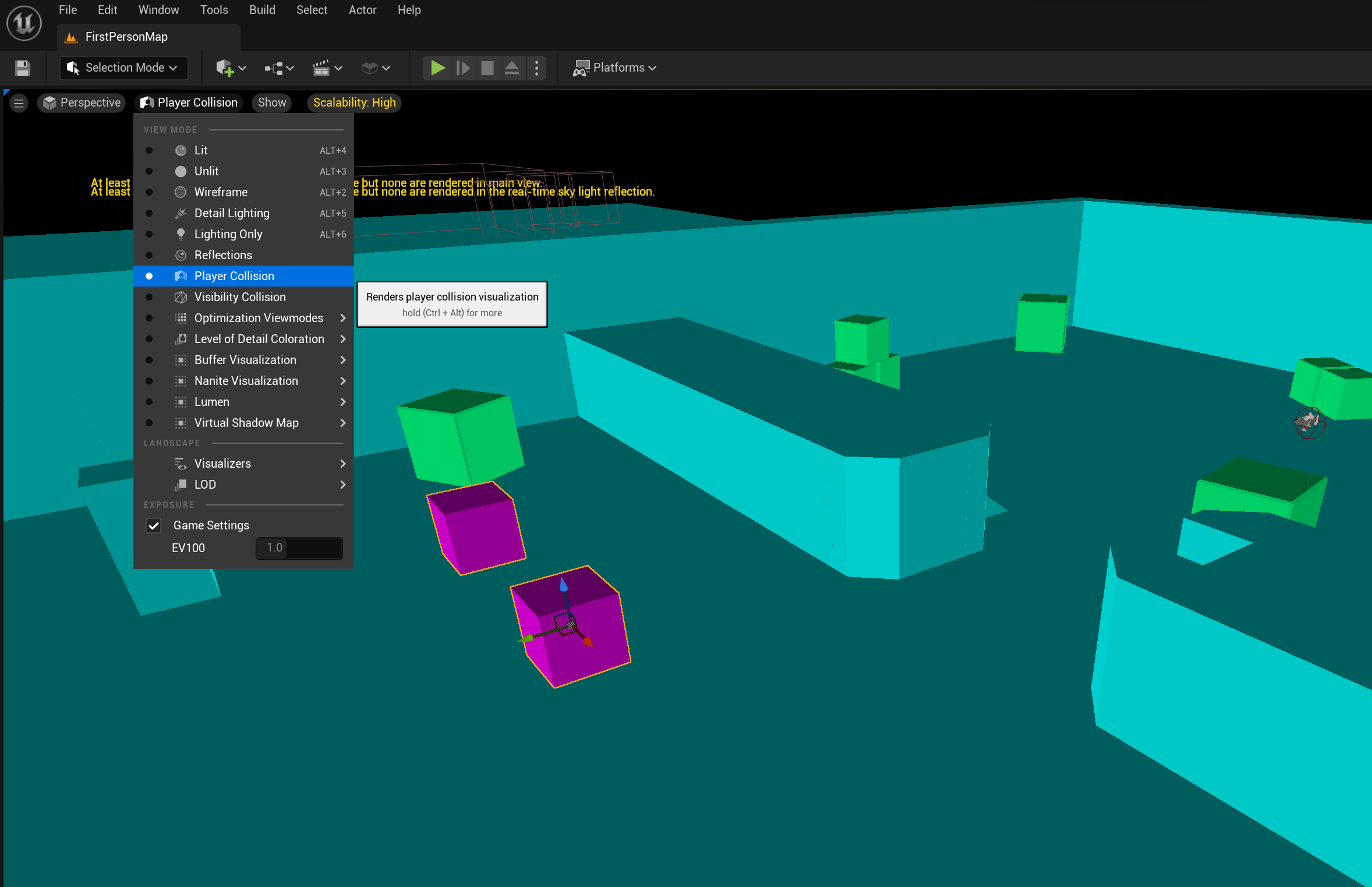This screenshot has height=887, width=1372.
Task: Select the Unlit radio bullet
Action: [149, 171]
